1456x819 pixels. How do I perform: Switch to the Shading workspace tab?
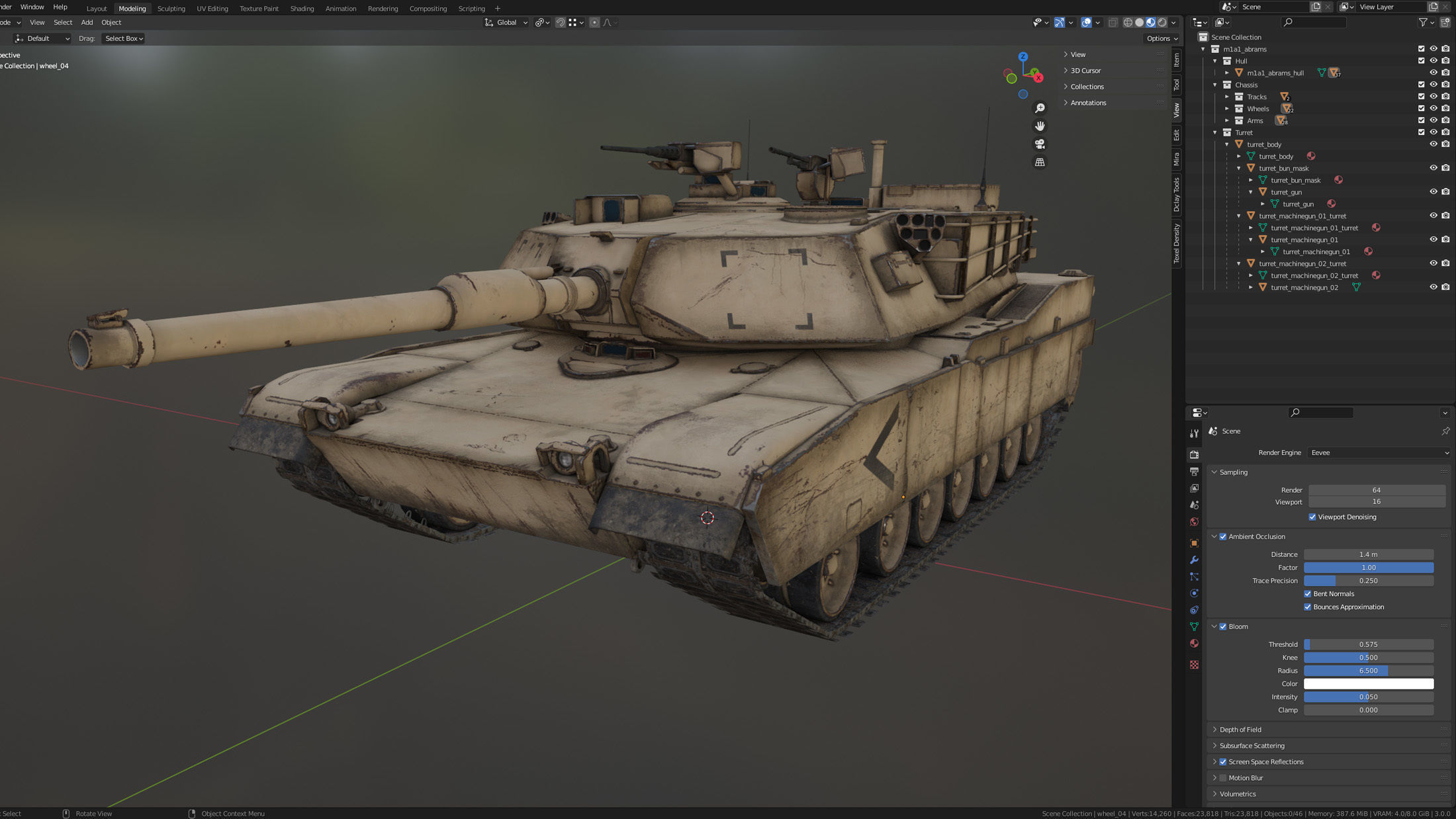click(x=302, y=9)
